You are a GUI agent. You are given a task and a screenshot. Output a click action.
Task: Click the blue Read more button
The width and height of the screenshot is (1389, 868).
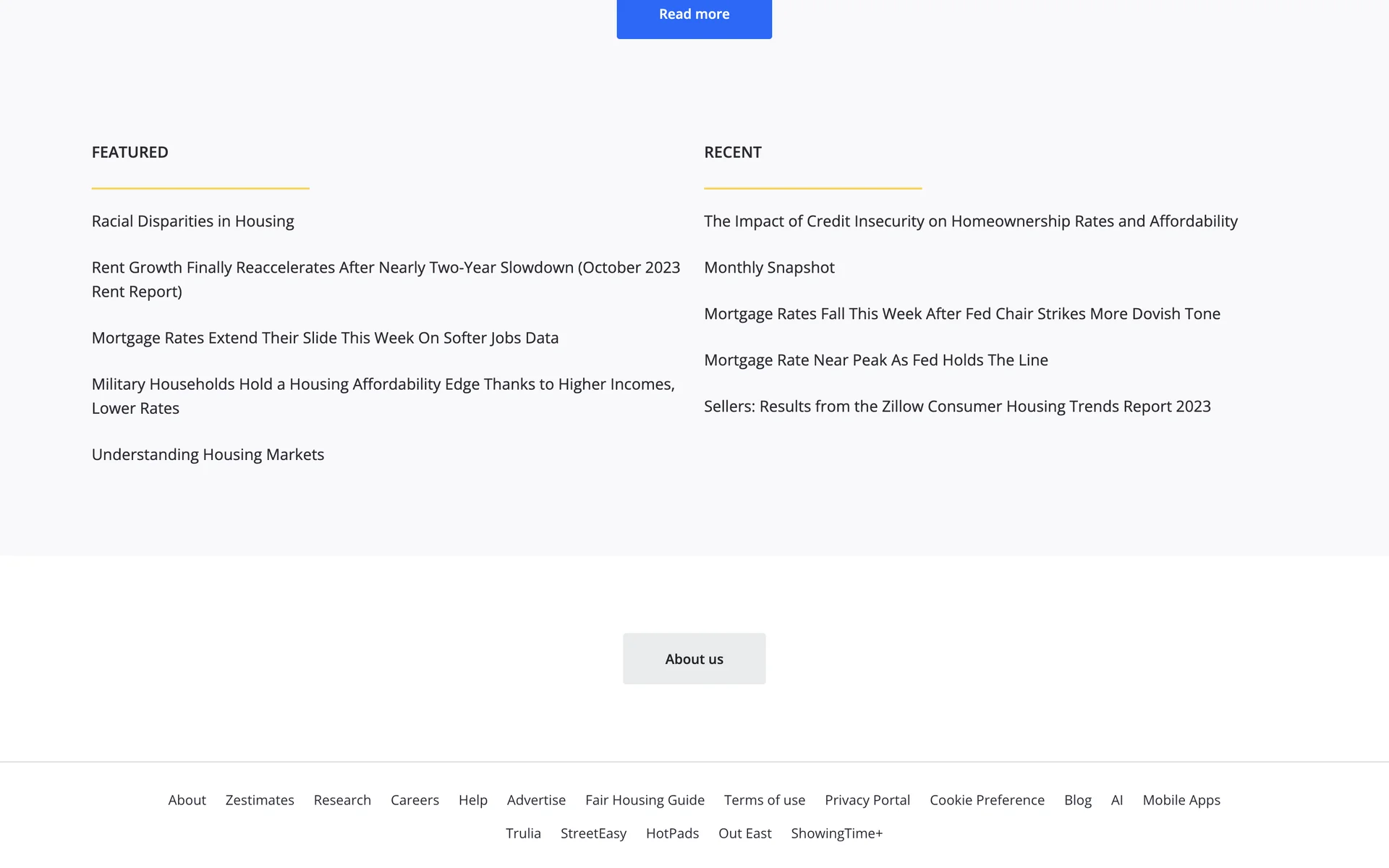pyautogui.click(x=694, y=16)
